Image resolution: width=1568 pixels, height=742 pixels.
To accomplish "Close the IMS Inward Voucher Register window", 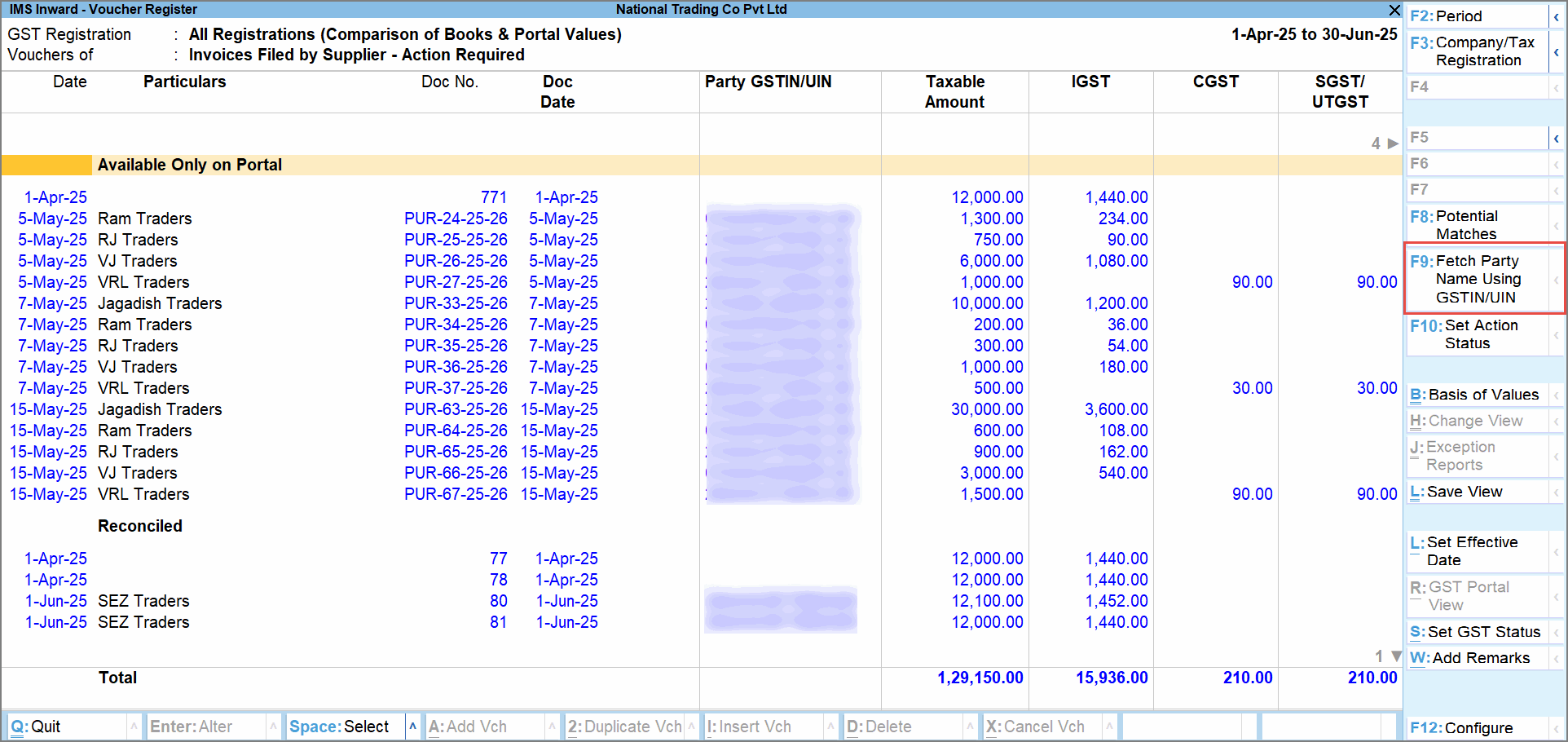I will 1394,10.
